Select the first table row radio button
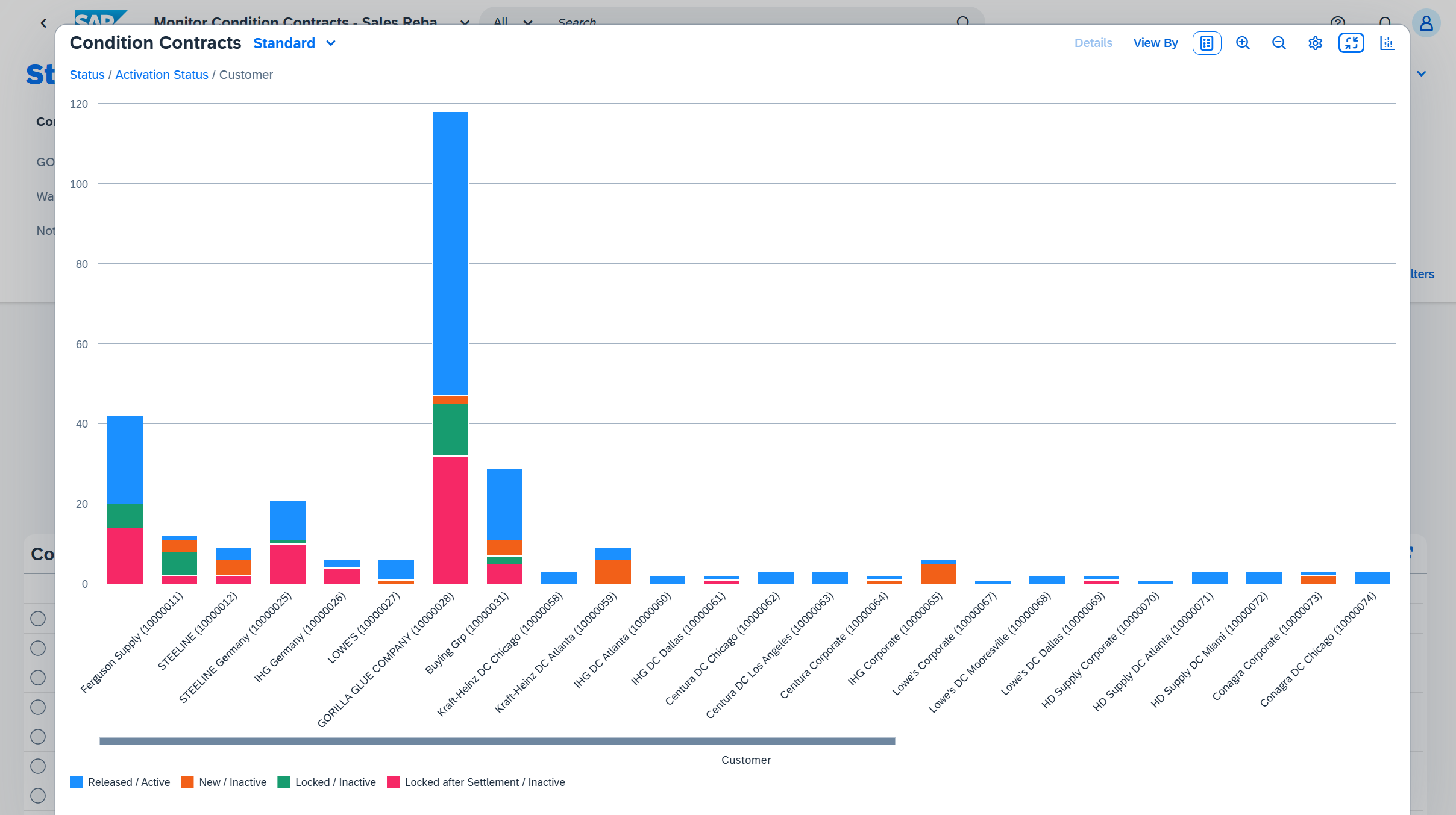 pos(38,619)
